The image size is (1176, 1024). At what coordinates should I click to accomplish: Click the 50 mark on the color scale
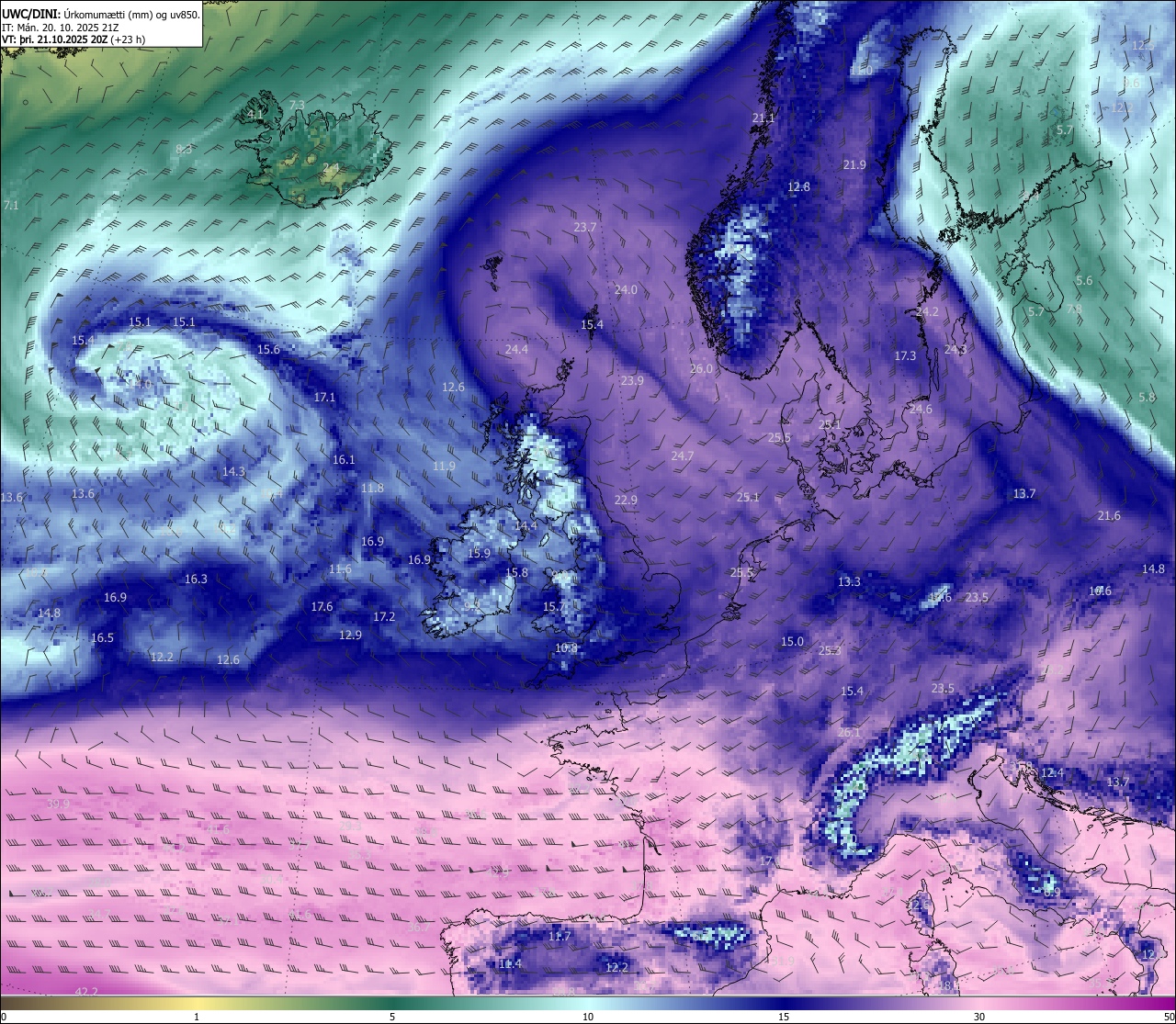click(x=1169, y=1017)
